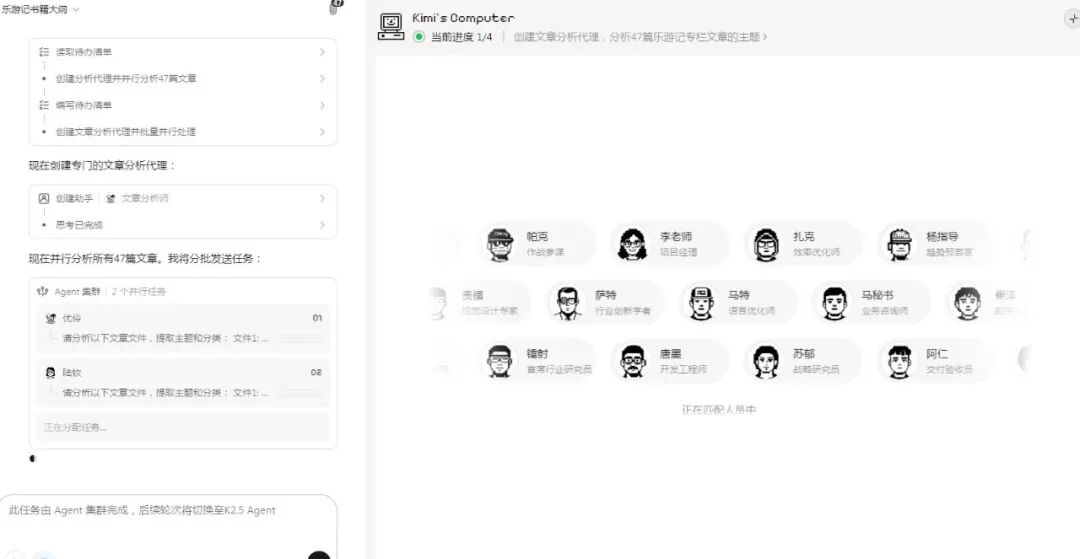
Task: Click the checklist icon beside 编写待办清单
Action: click(x=44, y=105)
